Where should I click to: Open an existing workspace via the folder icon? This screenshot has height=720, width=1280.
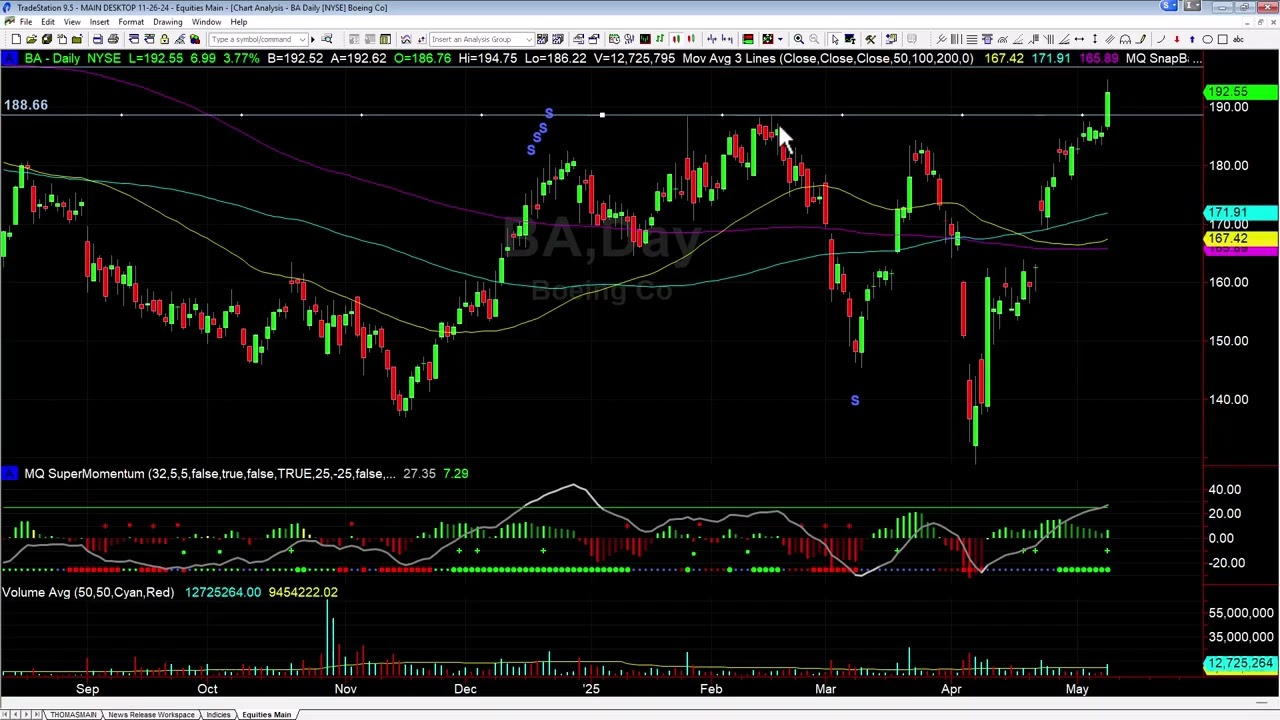pos(30,39)
